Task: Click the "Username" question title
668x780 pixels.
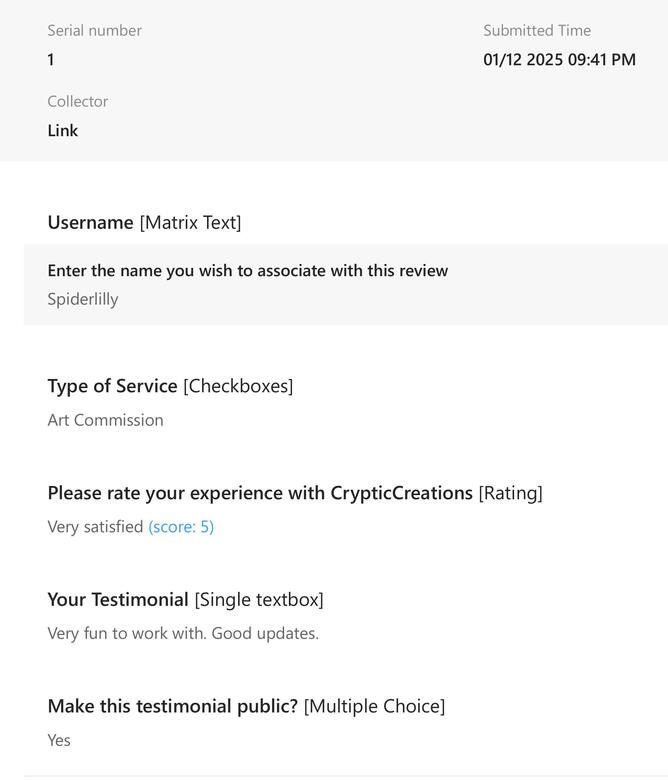Action: click(x=90, y=223)
